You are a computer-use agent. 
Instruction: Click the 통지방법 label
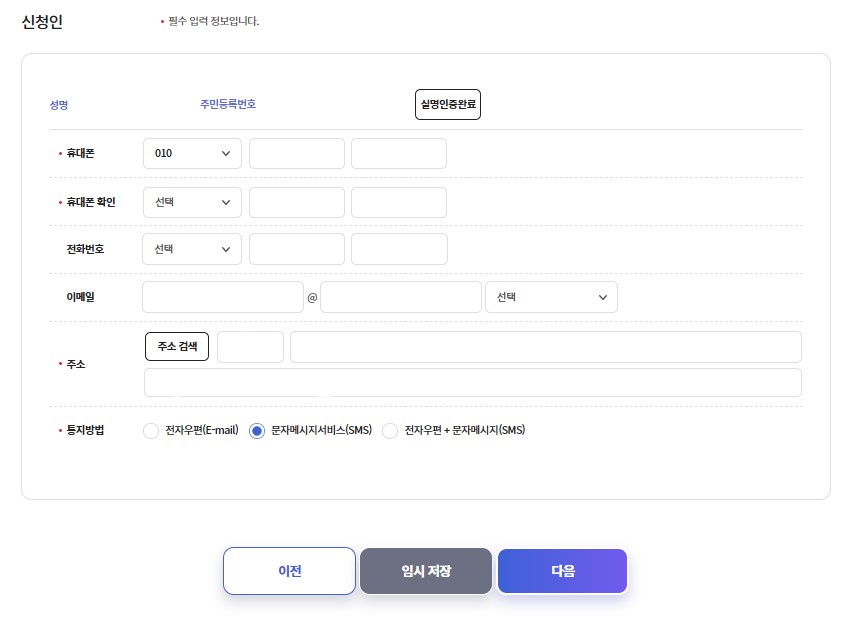(x=85, y=430)
